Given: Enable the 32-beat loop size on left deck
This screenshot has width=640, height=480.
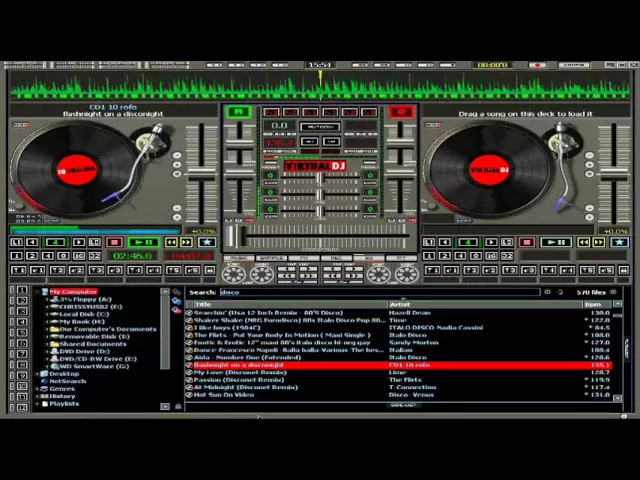Looking at the screenshot, I should (95, 256).
